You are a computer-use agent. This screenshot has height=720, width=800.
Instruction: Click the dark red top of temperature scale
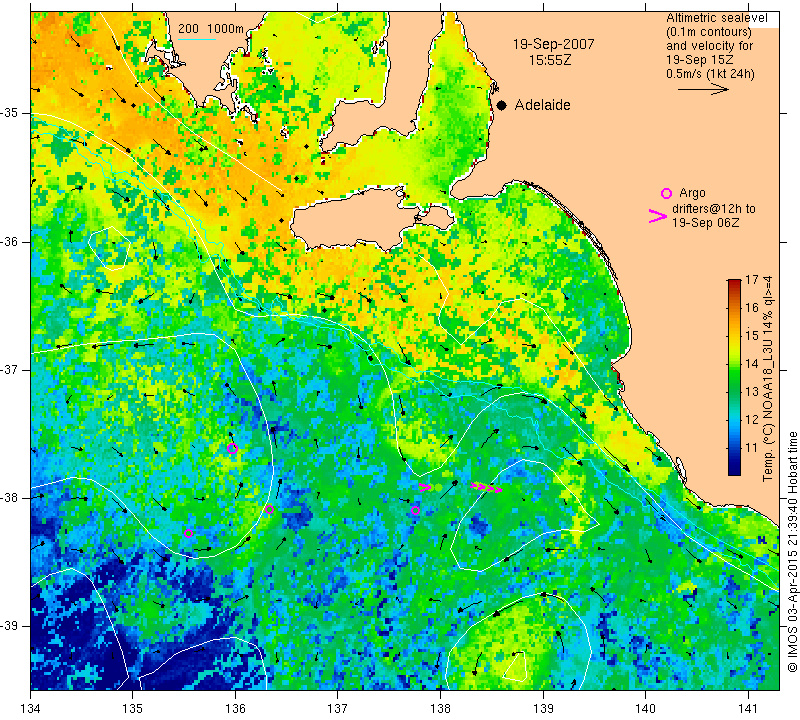(734, 282)
